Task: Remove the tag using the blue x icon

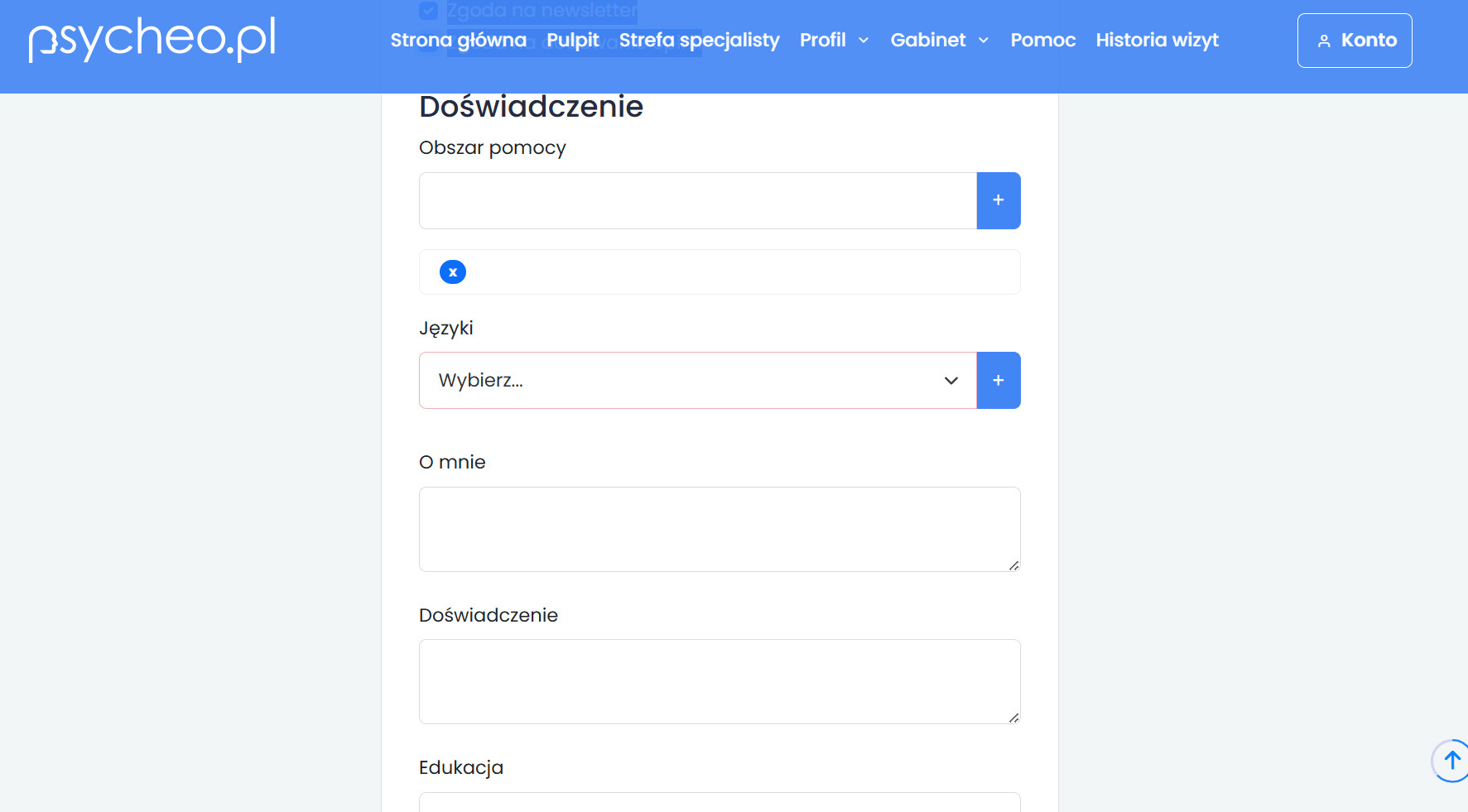Action: point(452,271)
